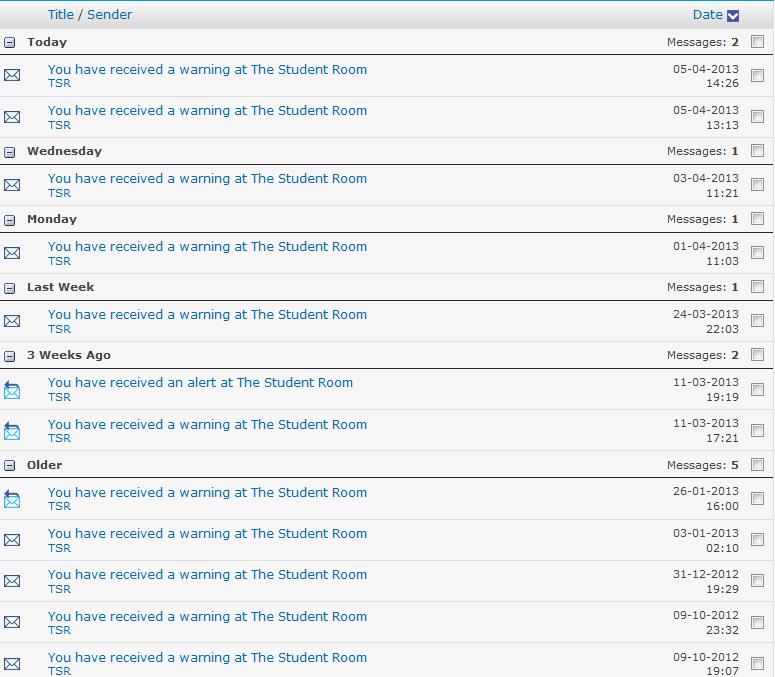Click TSR sender link under the alert message
Screen dimensions: 775x677
pos(59,397)
